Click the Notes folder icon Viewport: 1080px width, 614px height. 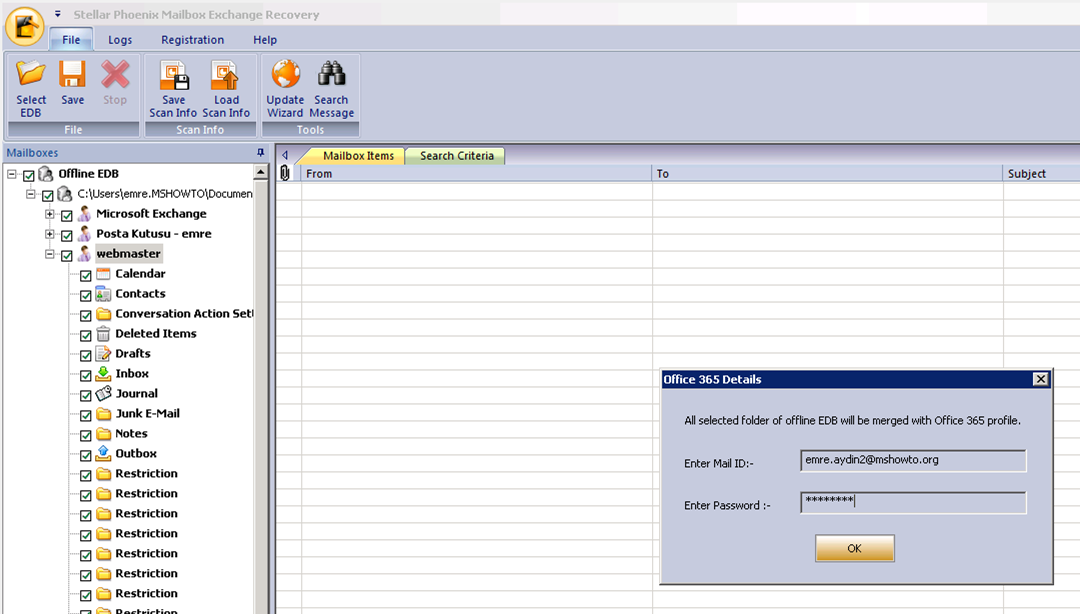tap(103, 433)
